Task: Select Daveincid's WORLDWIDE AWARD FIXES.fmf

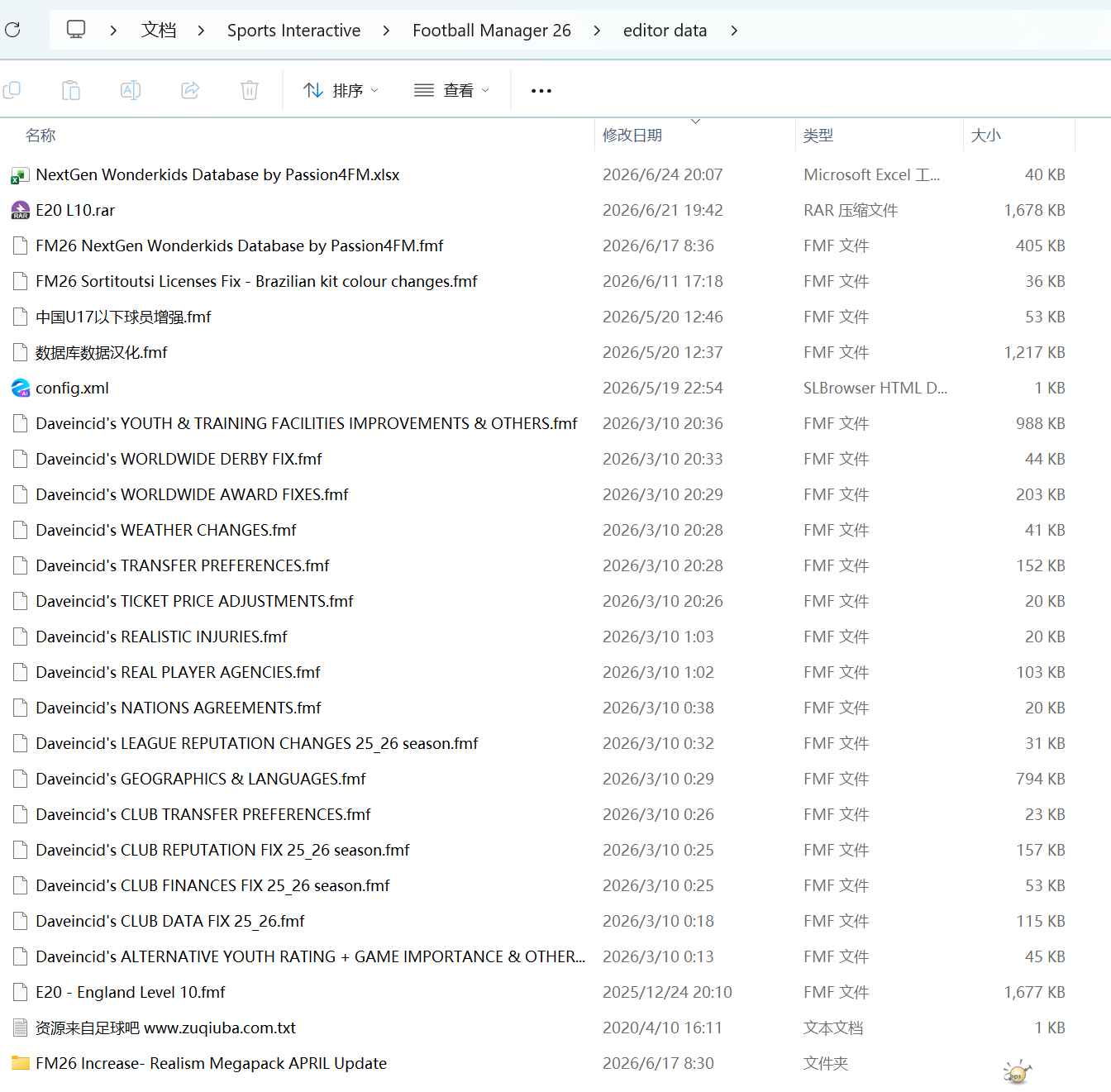Action: coord(192,495)
